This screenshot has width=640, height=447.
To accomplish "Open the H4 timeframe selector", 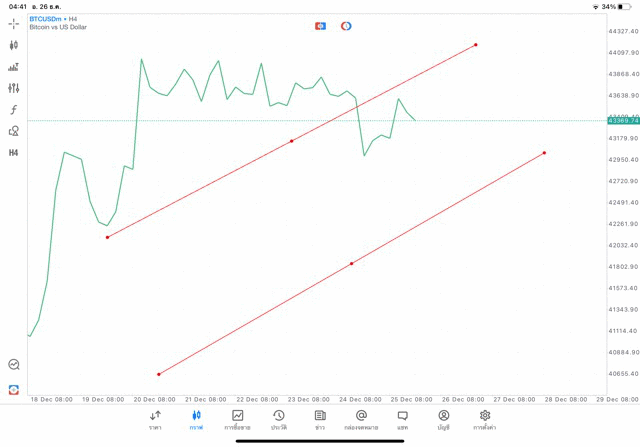I will [14, 153].
